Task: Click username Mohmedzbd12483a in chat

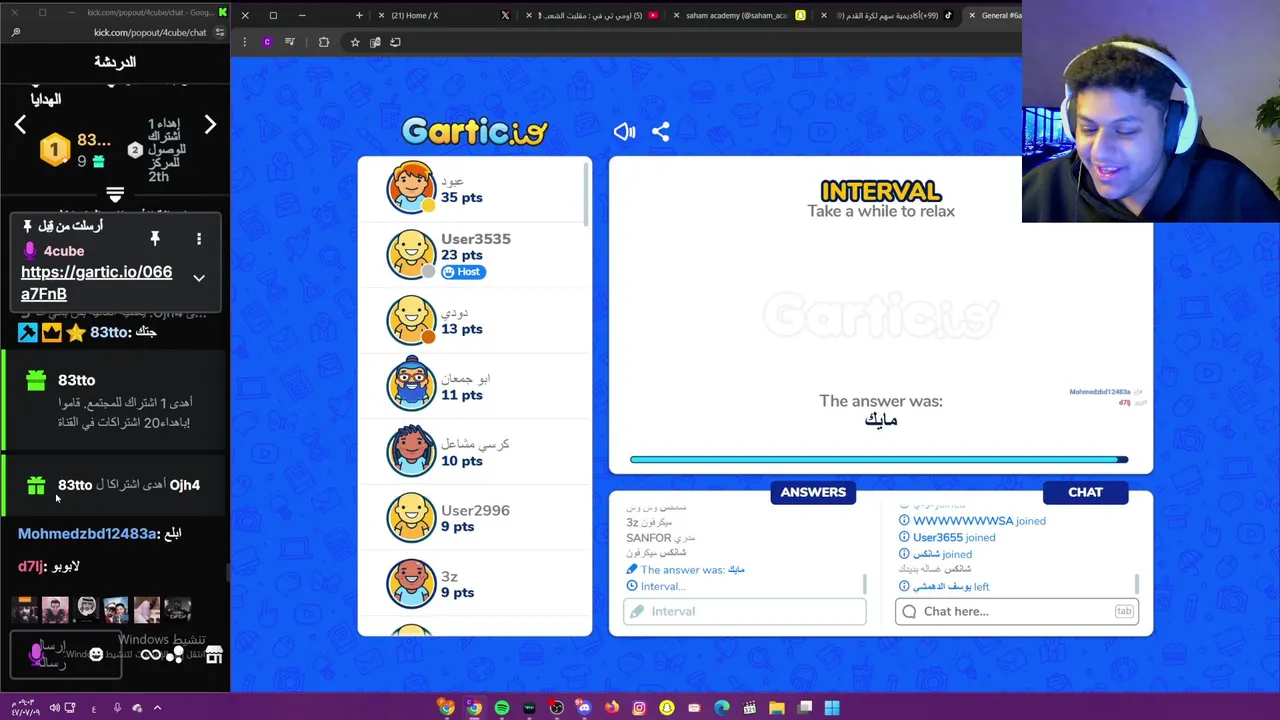Action: tap(87, 533)
